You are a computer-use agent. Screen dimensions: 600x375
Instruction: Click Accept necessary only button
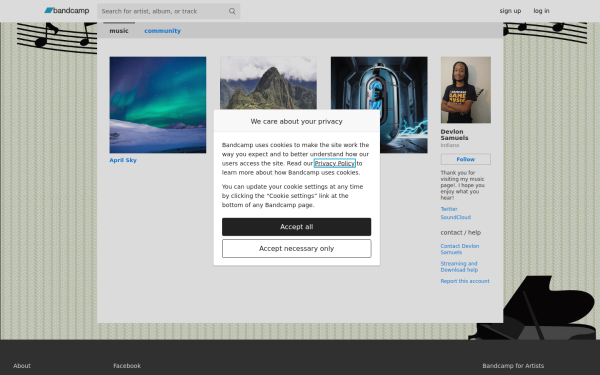(x=297, y=249)
